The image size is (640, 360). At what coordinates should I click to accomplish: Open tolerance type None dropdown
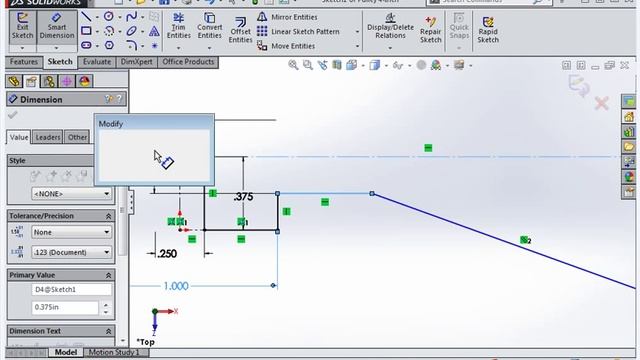point(71,232)
